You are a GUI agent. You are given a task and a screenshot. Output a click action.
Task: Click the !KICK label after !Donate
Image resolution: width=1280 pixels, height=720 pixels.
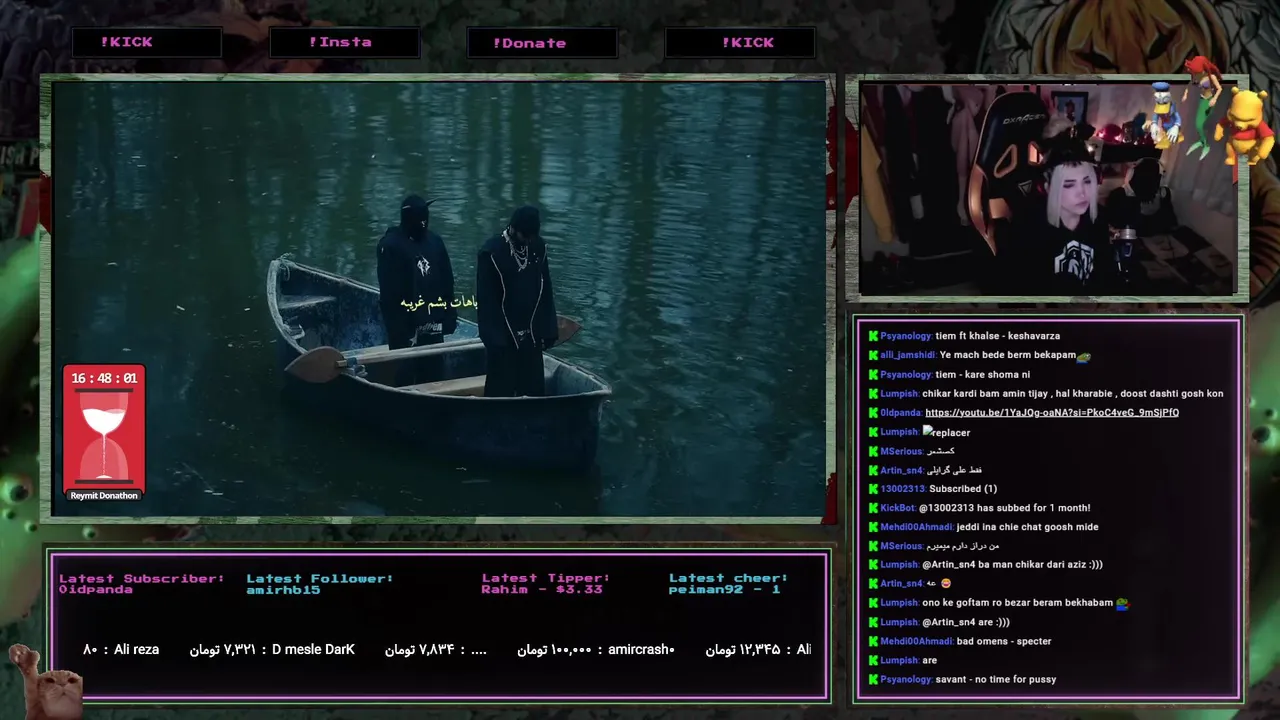click(748, 42)
